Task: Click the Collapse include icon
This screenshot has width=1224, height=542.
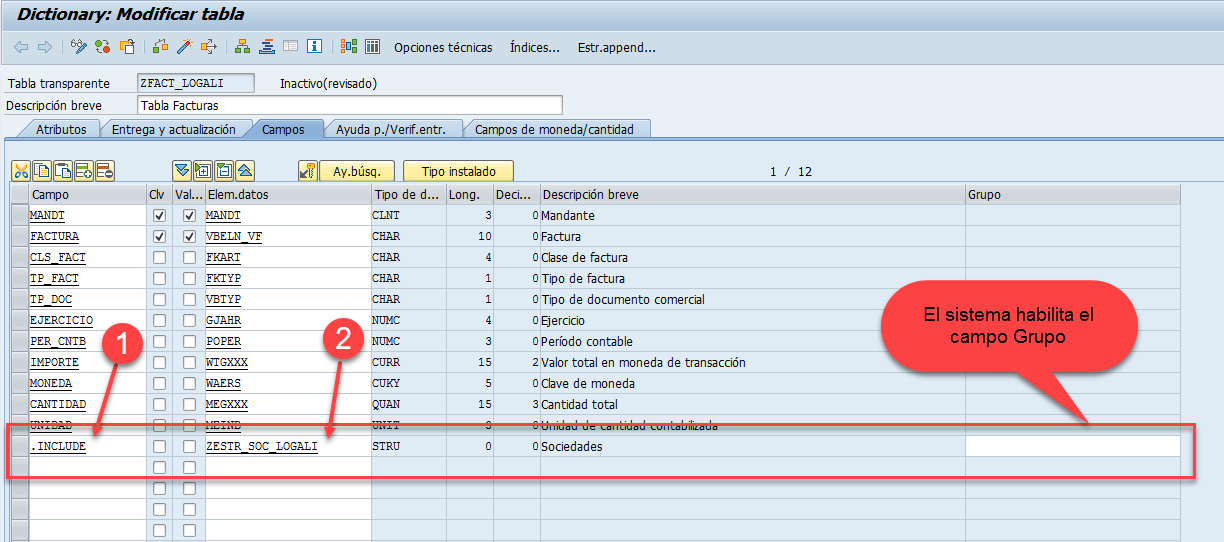Action: click(224, 171)
